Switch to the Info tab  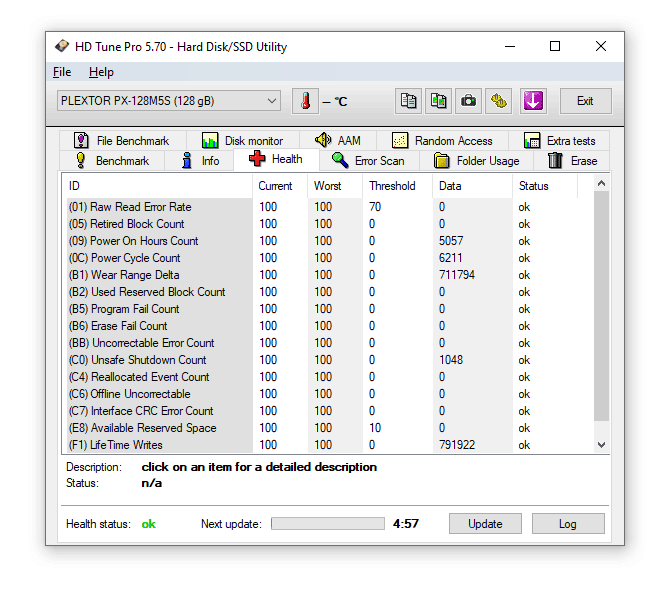pyautogui.click(x=200, y=161)
